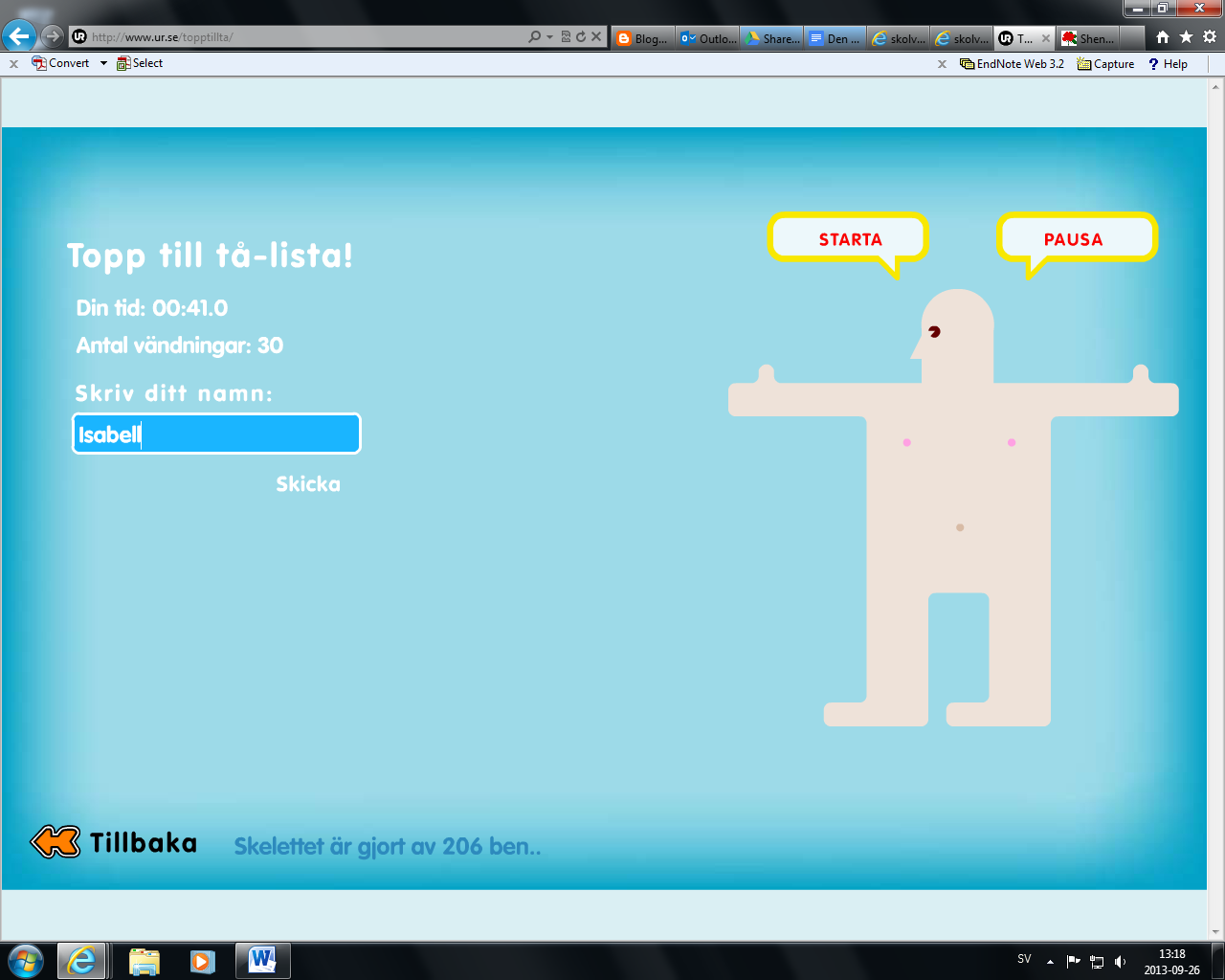This screenshot has width=1225, height=980.
Task: Click the orange Tillbaka arrow icon
Action: [56, 842]
